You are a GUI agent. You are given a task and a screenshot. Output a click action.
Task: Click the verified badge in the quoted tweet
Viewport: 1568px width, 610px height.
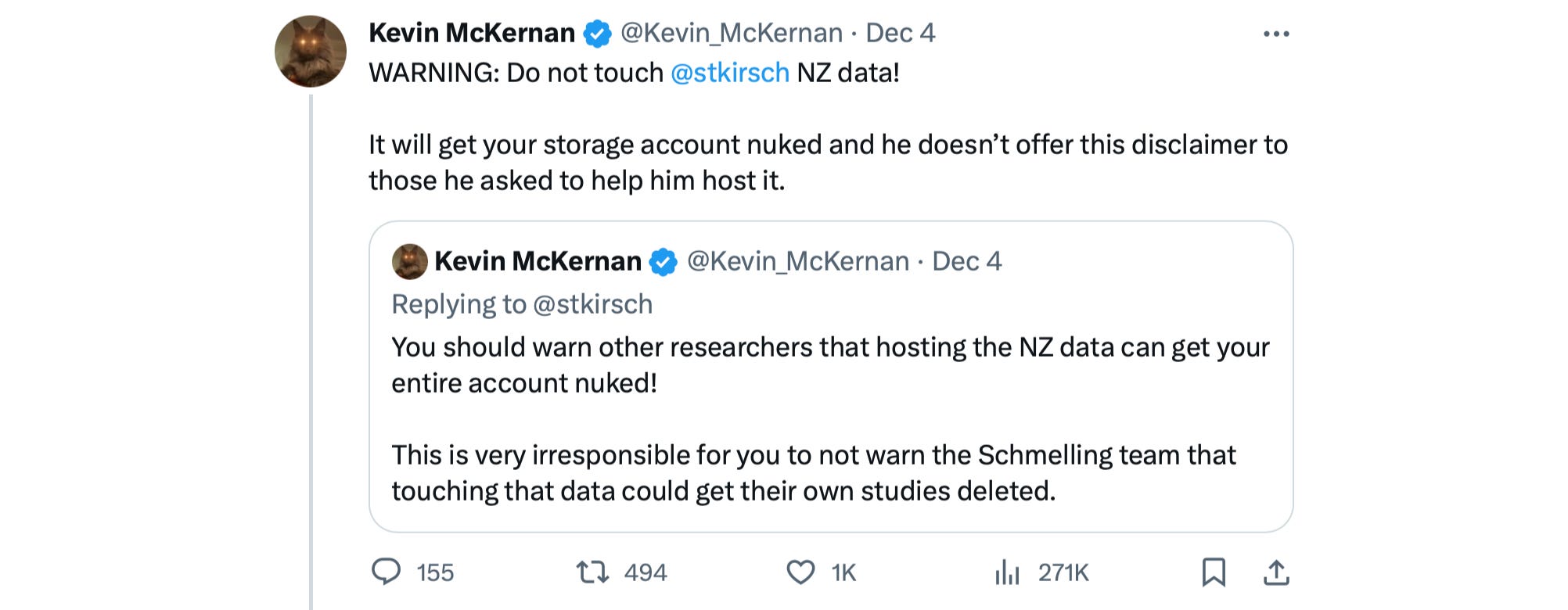pos(664,262)
